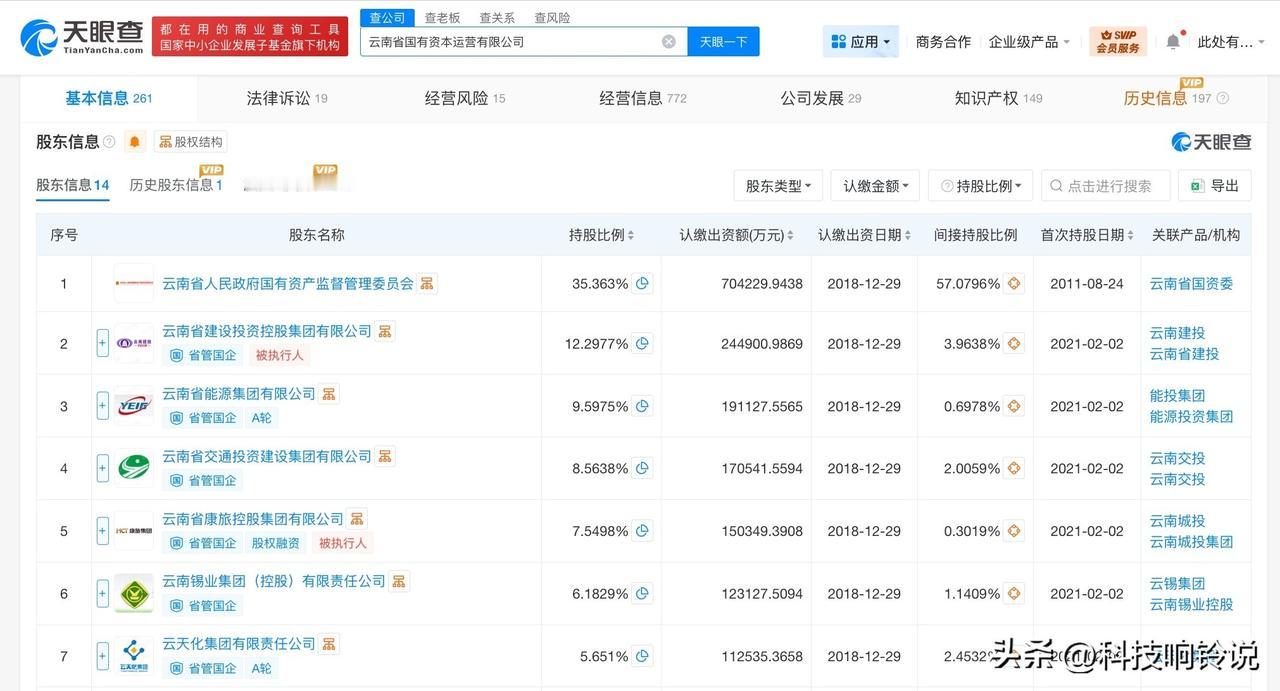1280x691 pixels.
Task: Sort by 认缴出资额(万元) column header
Action: click(x=736, y=235)
